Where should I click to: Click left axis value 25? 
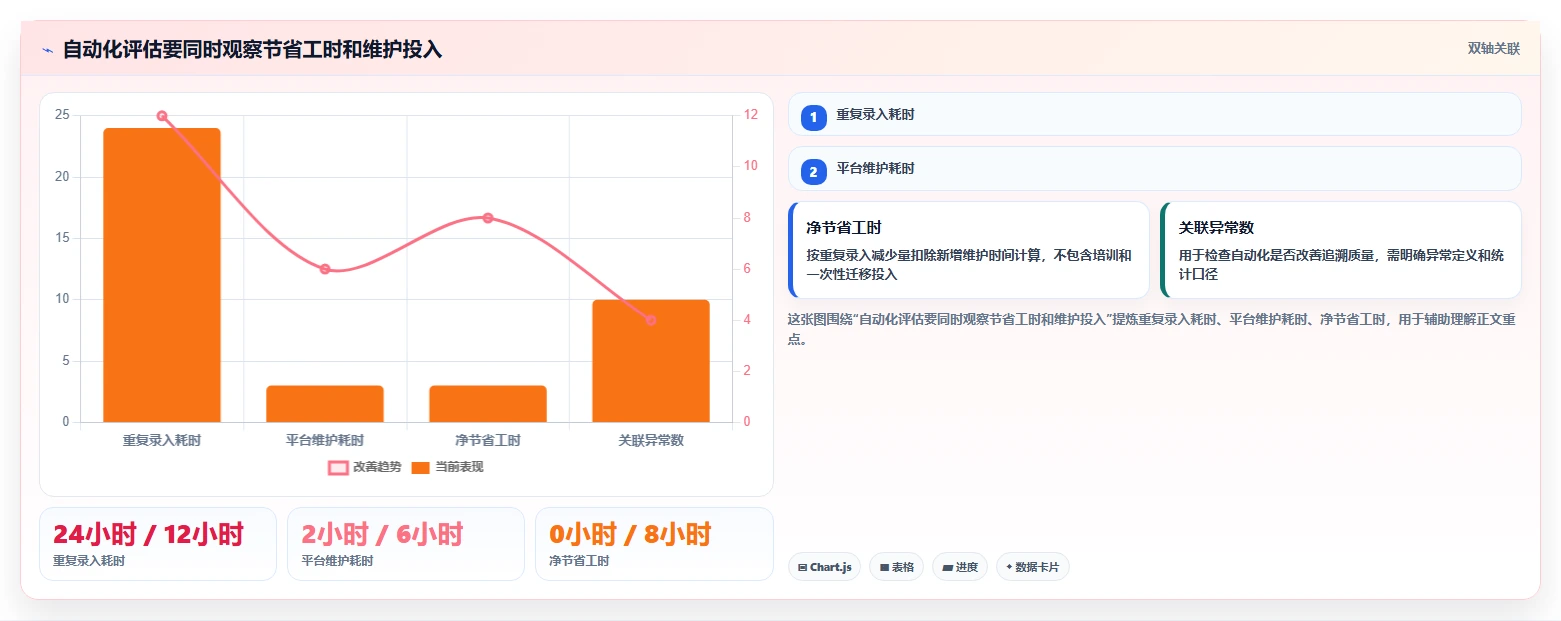click(x=62, y=115)
